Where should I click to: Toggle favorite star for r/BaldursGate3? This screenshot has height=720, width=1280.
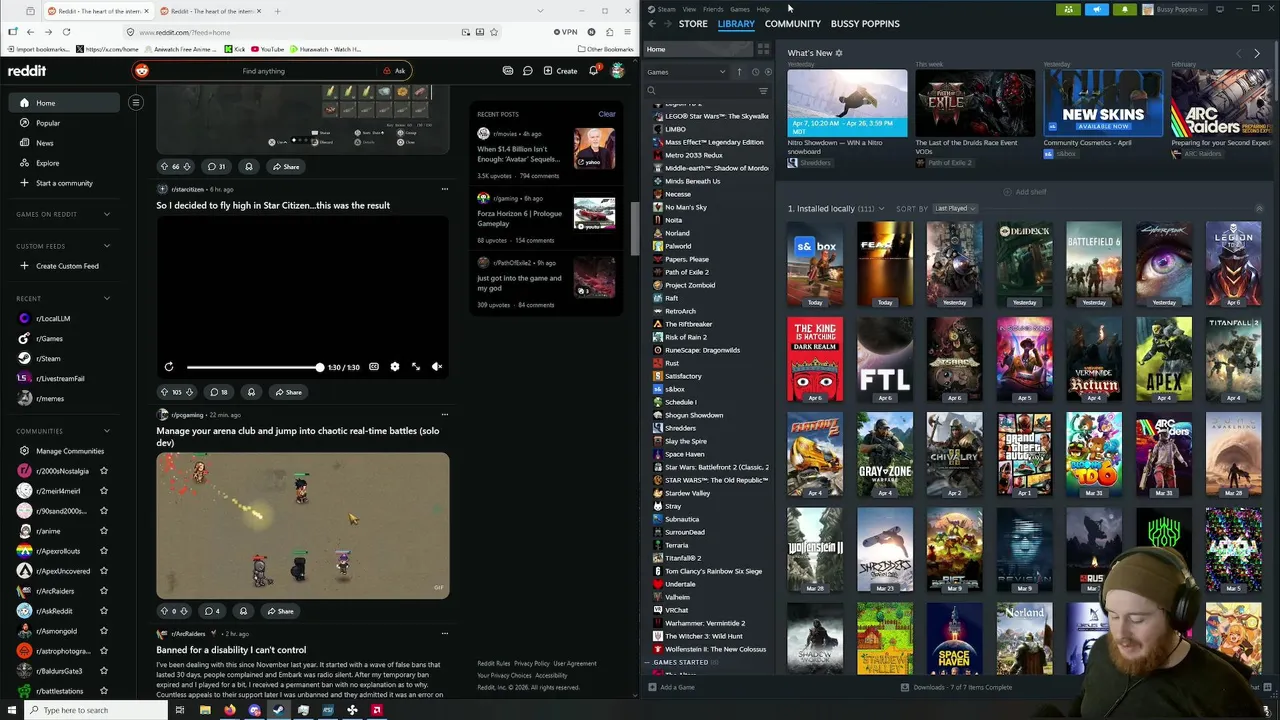[x=104, y=671]
